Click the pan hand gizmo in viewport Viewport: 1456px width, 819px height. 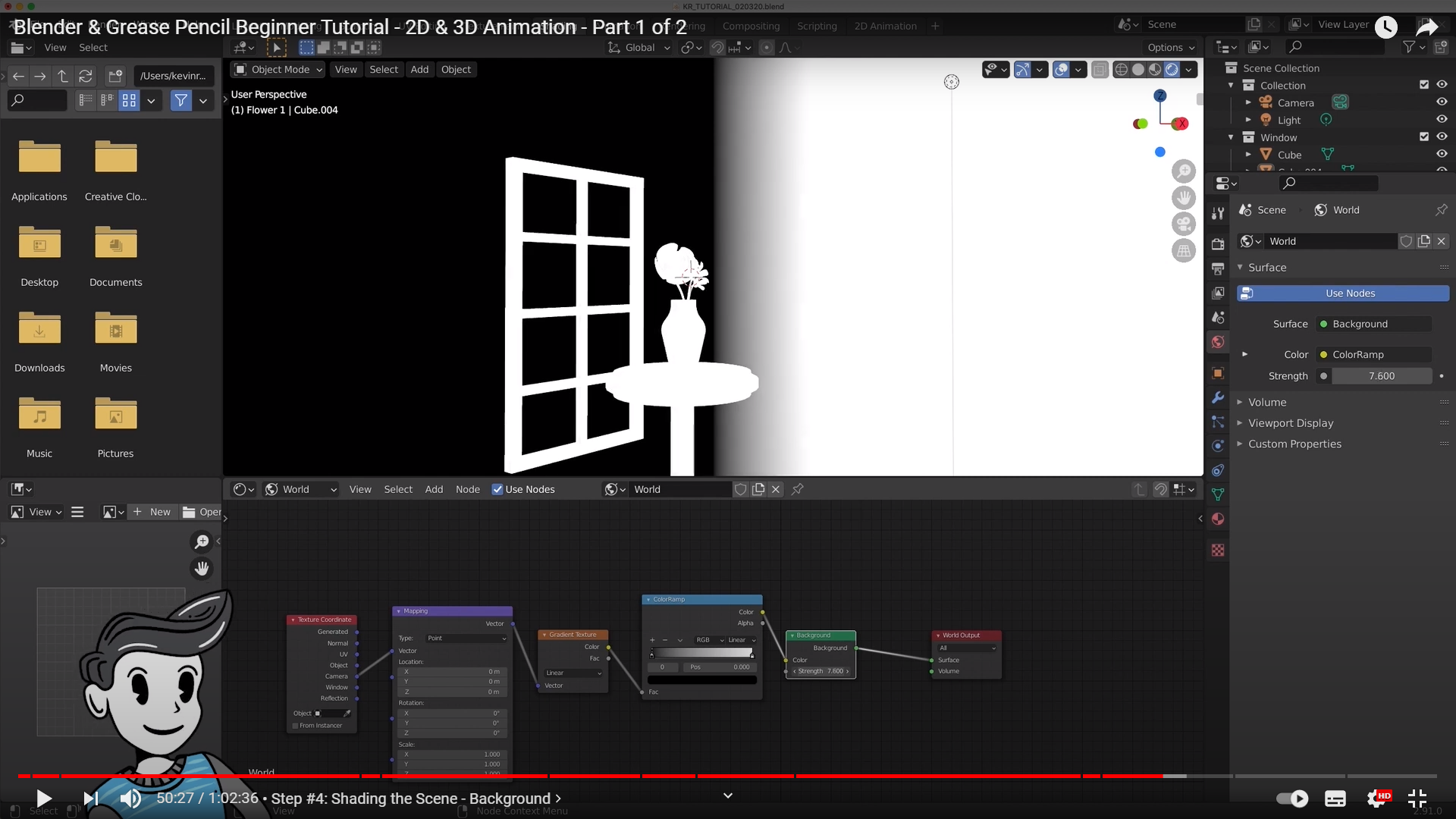click(1183, 198)
